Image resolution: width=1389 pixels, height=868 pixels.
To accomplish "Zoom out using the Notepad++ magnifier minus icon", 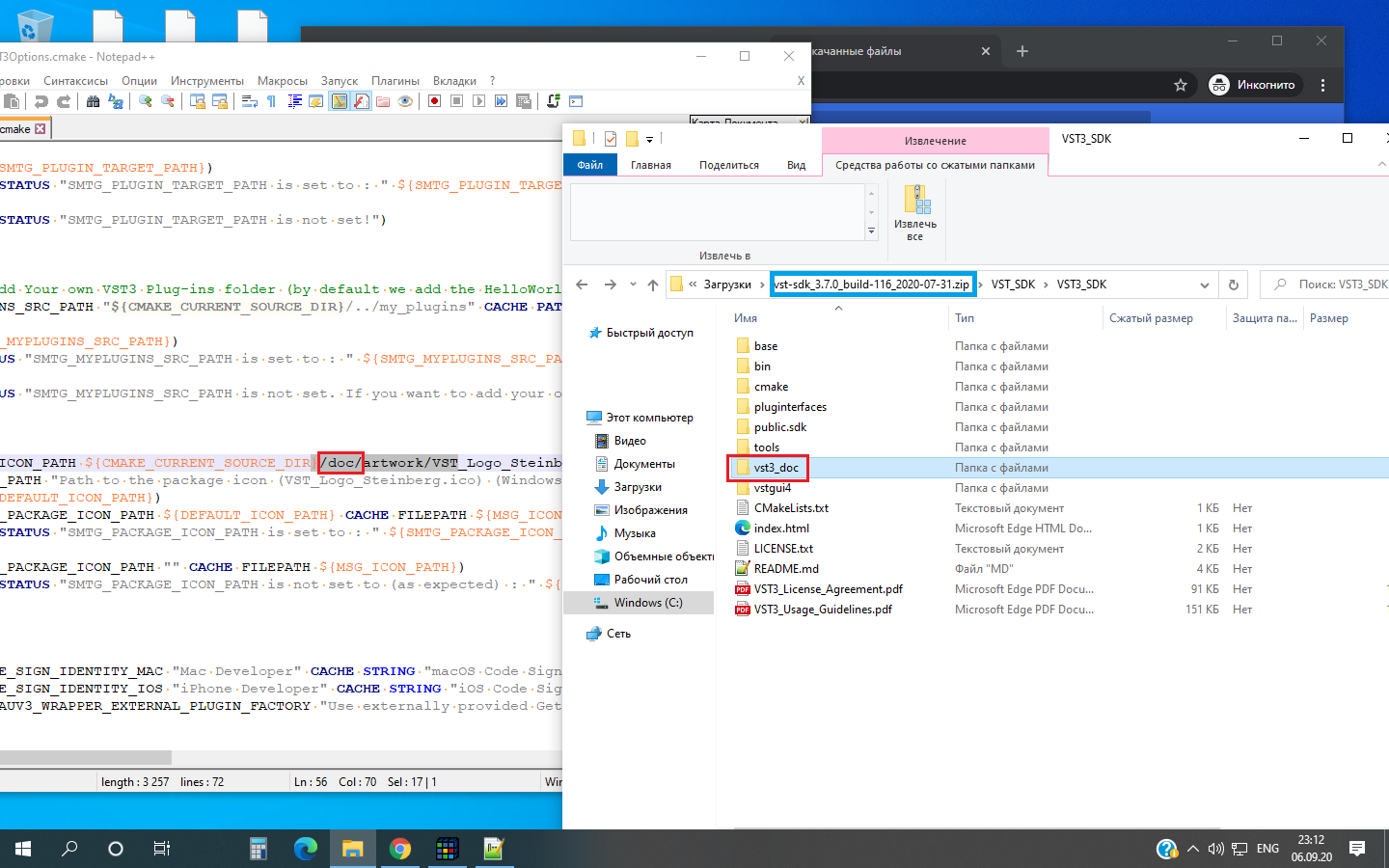I will tap(168, 101).
